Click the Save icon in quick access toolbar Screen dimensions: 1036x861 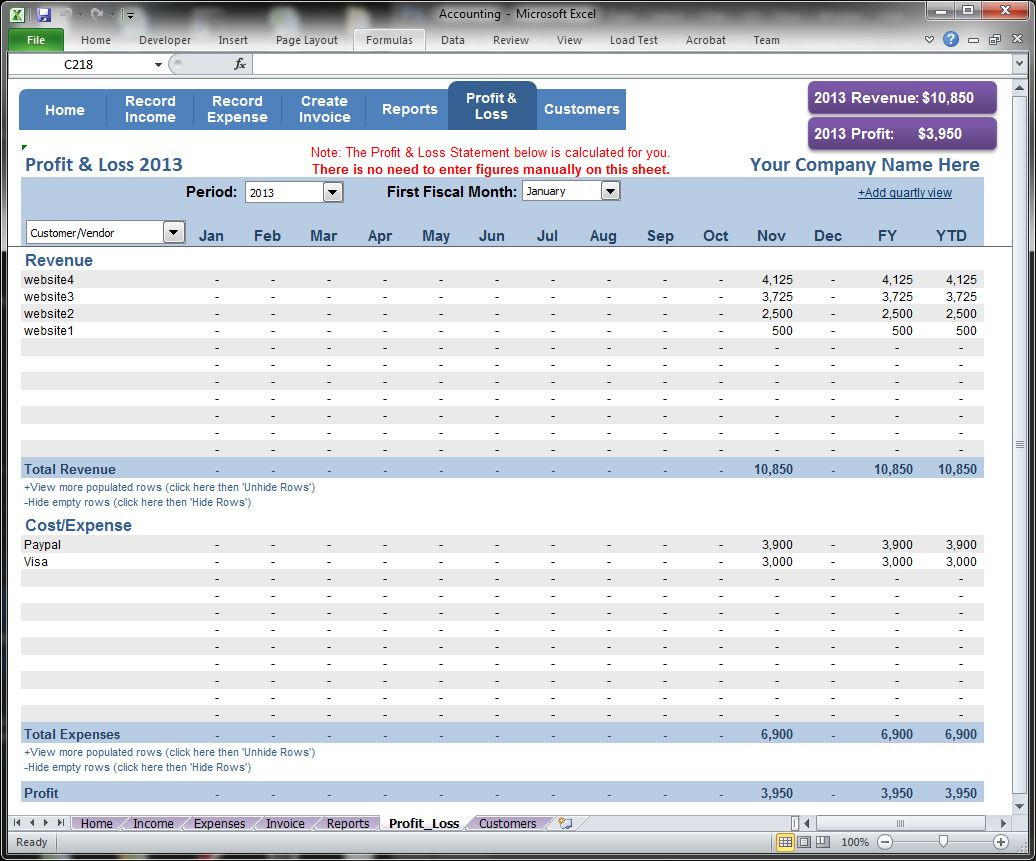pos(44,15)
